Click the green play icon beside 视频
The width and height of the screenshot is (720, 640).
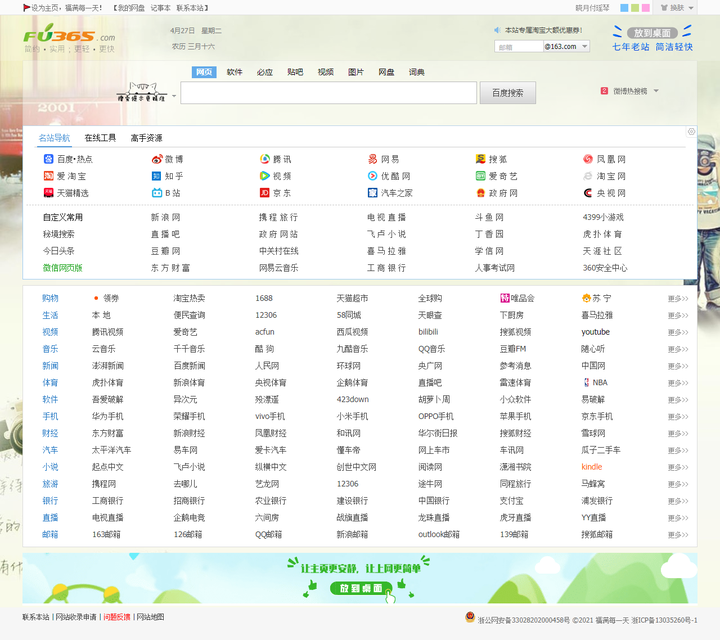(265, 176)
